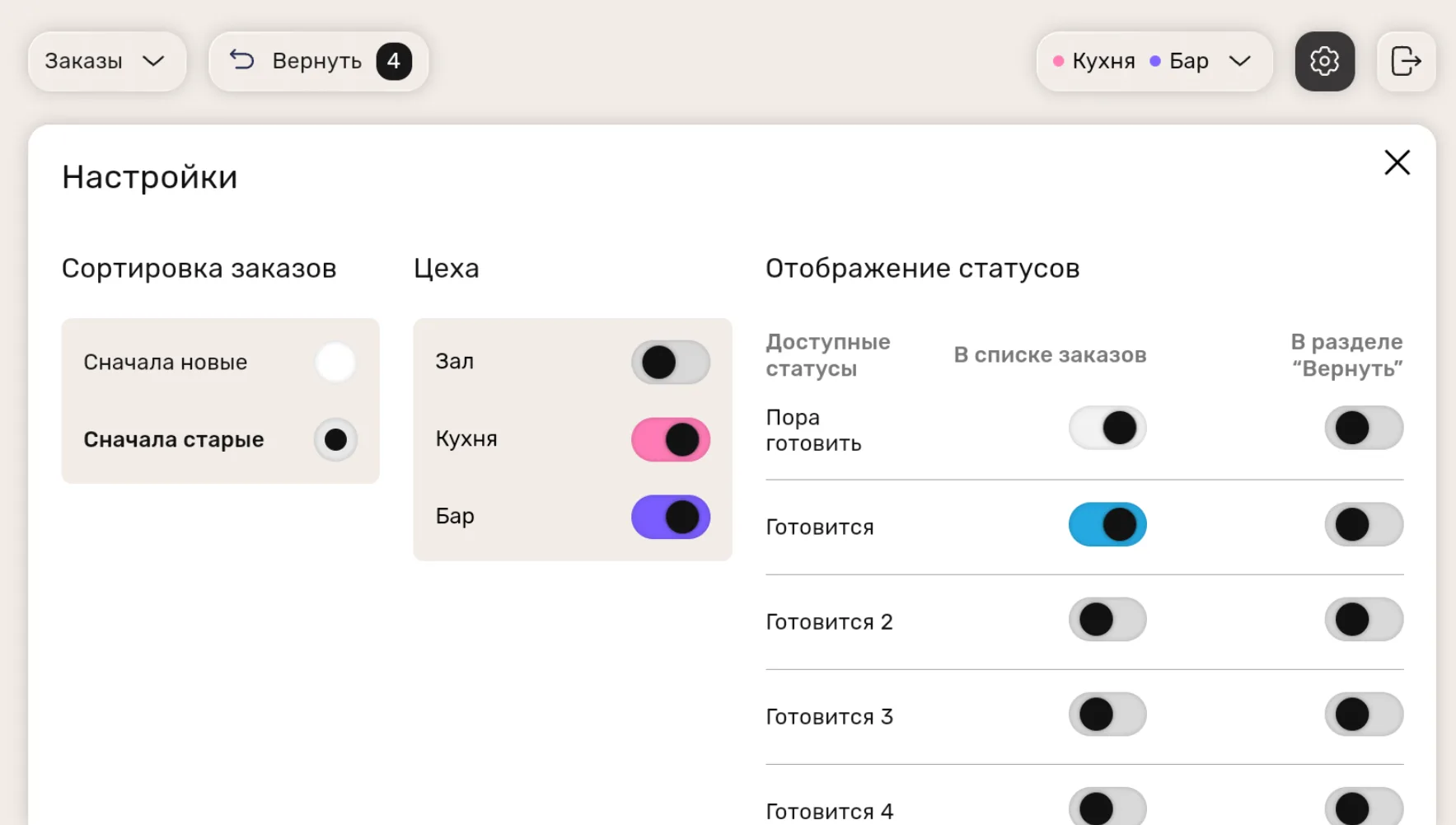Toggle Пора готовить in orders list
Viewport: 1456px width, 825px height.
(1107, 428)
